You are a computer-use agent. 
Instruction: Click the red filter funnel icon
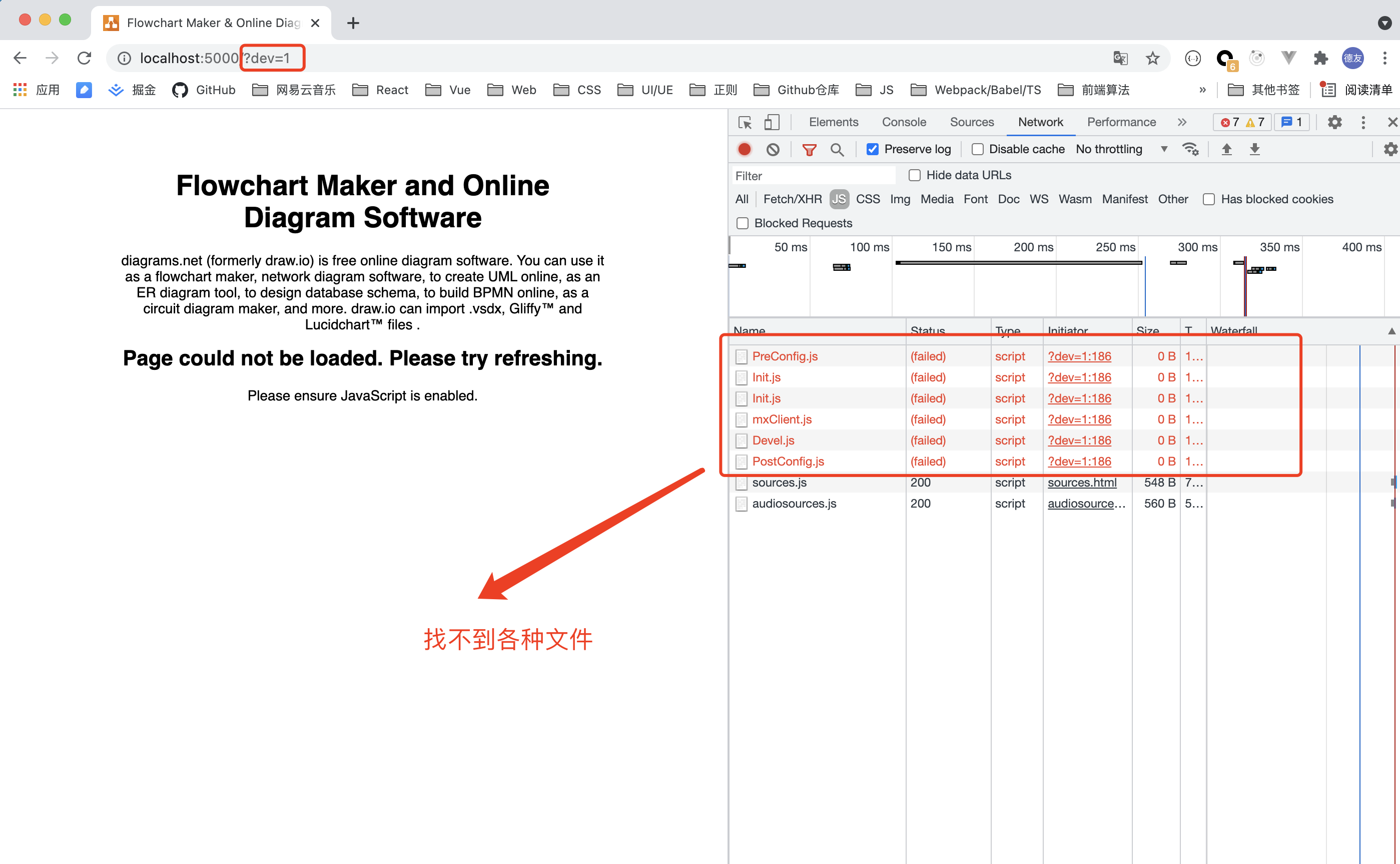click(809, 150)
